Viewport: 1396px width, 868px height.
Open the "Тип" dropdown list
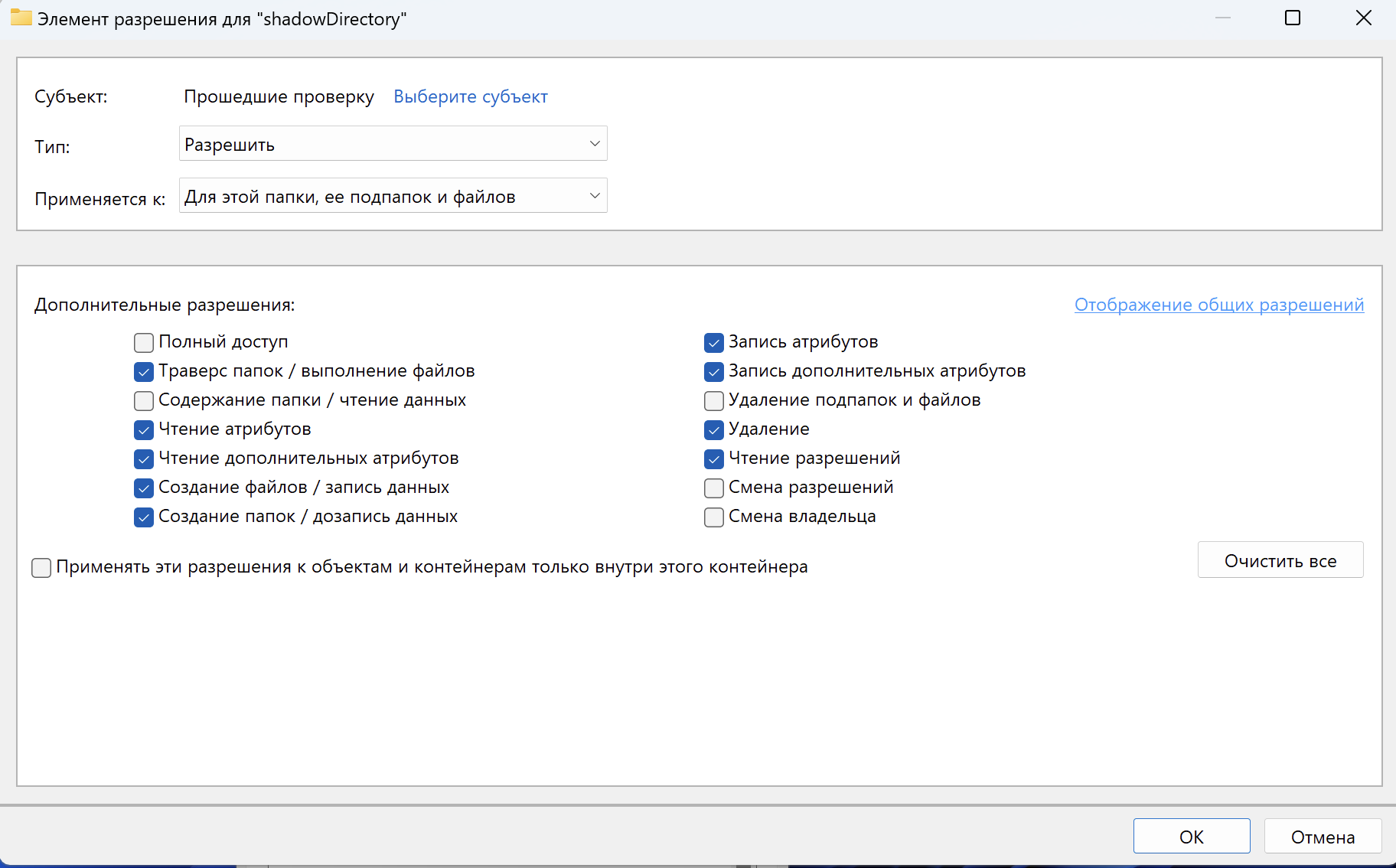coord(393,144)
